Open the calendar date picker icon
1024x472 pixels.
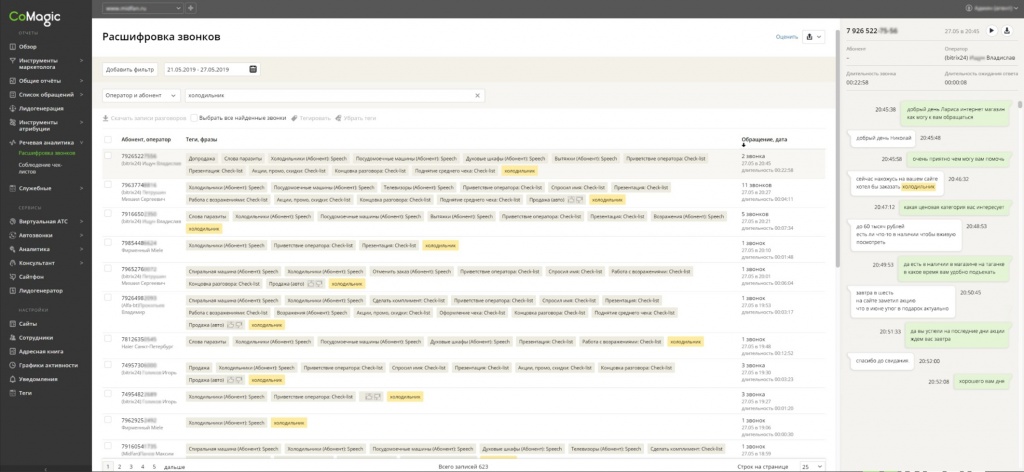click(x=253, y=69)
